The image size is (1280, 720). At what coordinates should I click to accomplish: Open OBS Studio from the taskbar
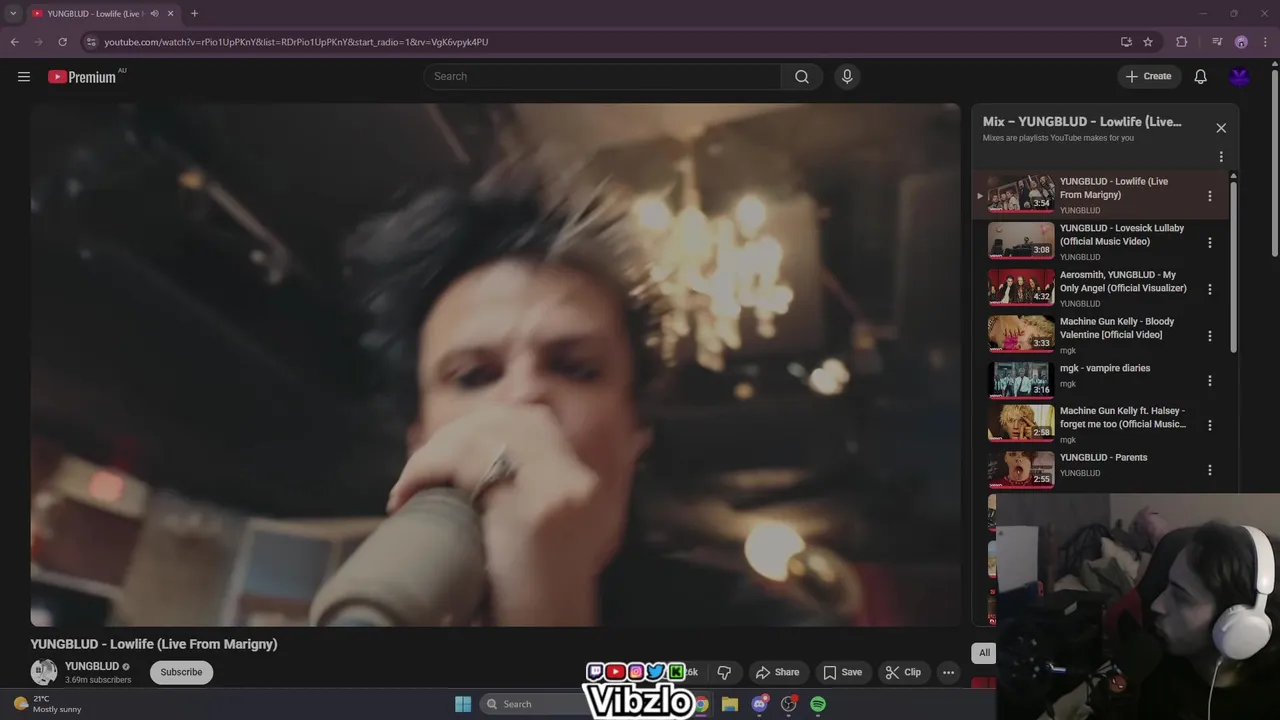click(x=789, y=704)
